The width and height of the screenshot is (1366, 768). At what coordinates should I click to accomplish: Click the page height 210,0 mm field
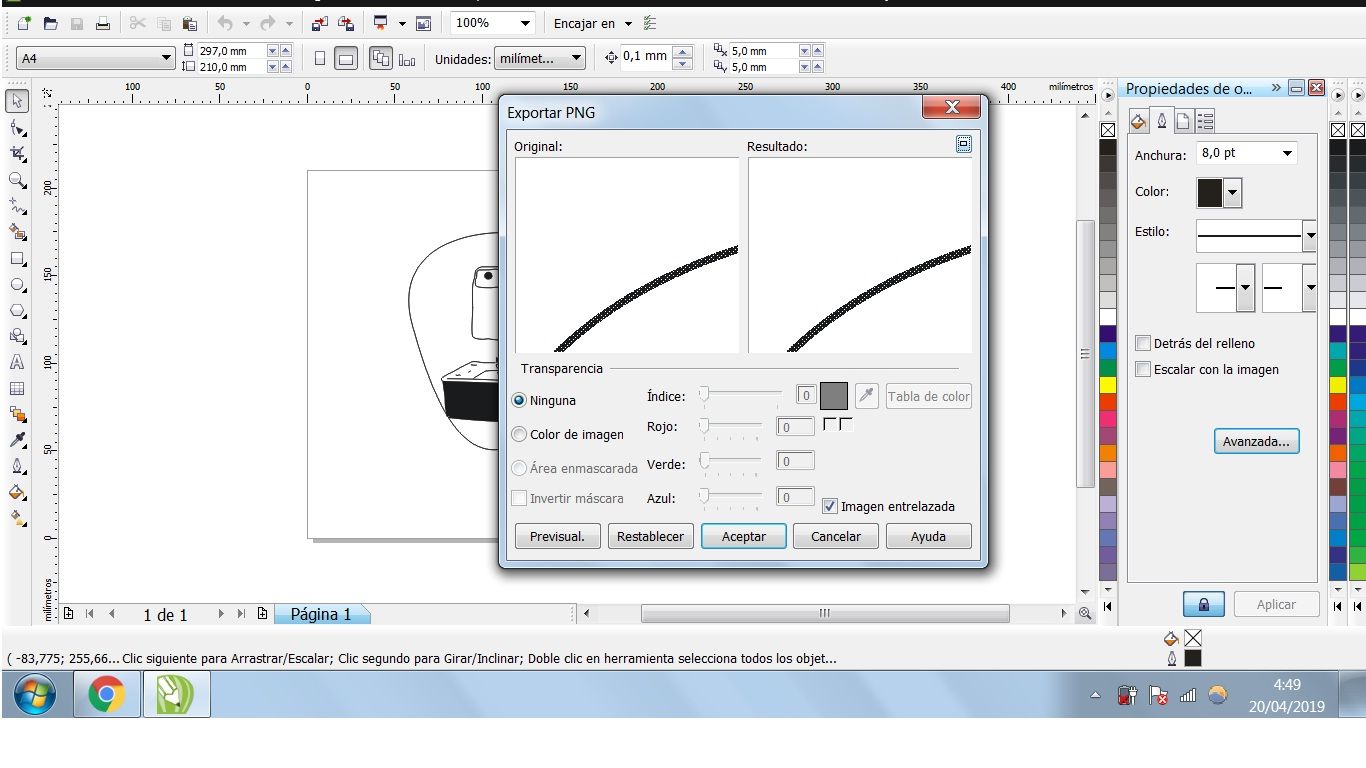(x=232, y=67)
